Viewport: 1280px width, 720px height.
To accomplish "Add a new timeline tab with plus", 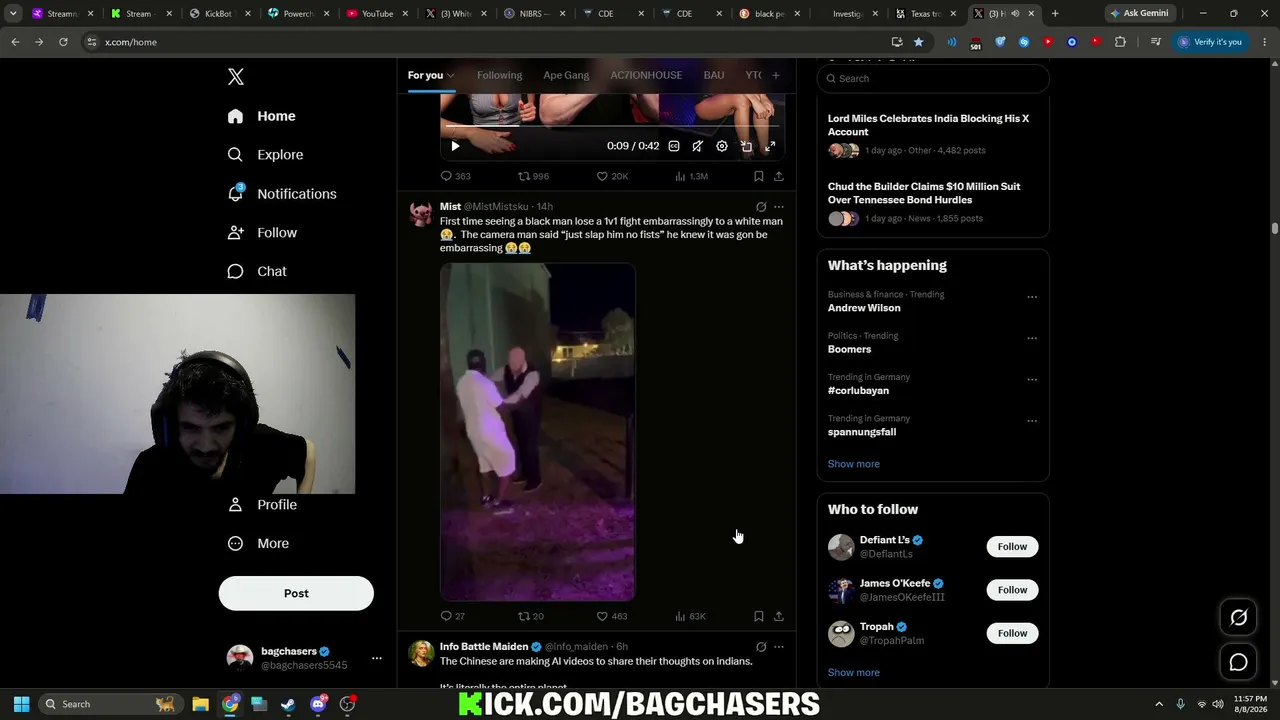I will click(x=775, y=75).
